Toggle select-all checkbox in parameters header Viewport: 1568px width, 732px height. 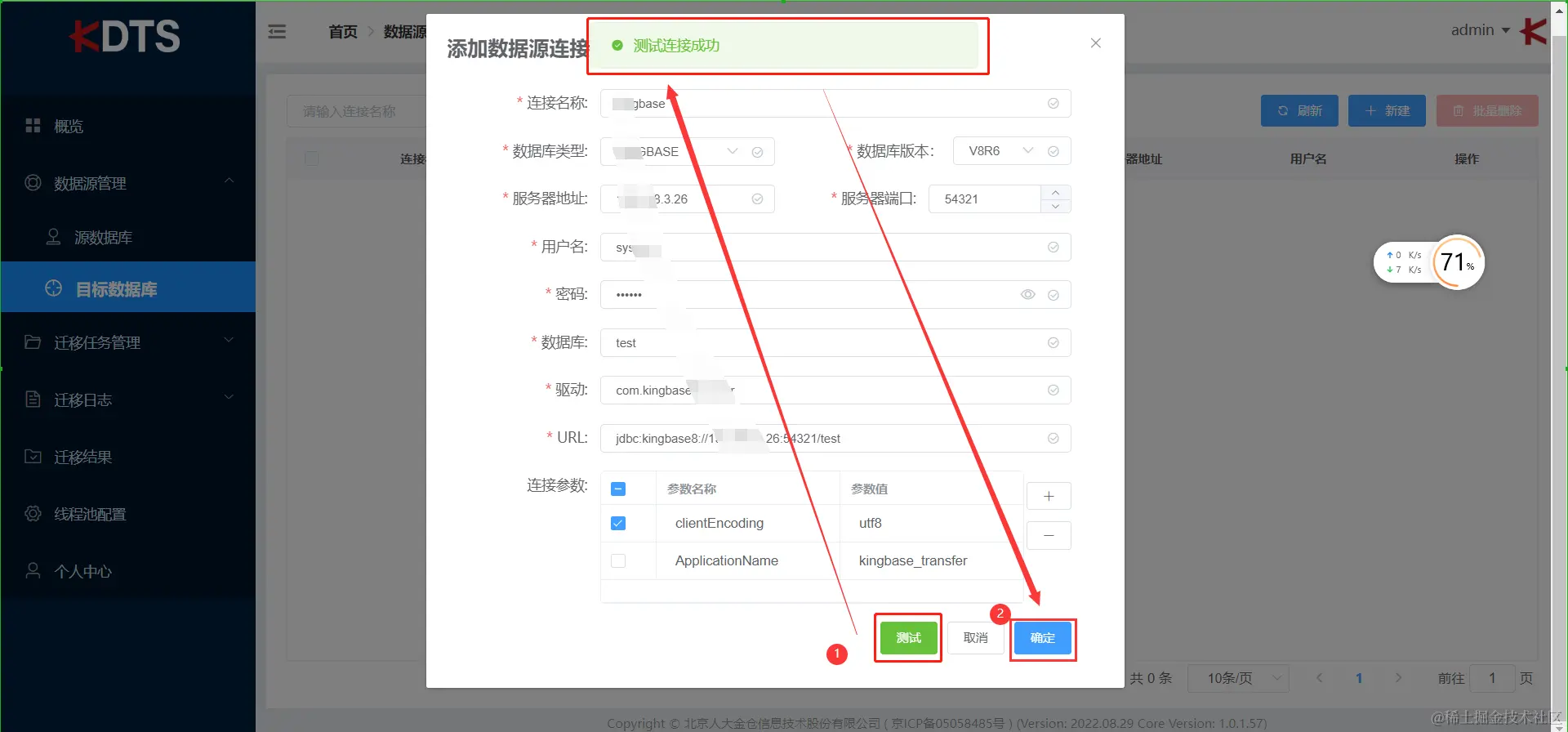[x=618, y=489]
